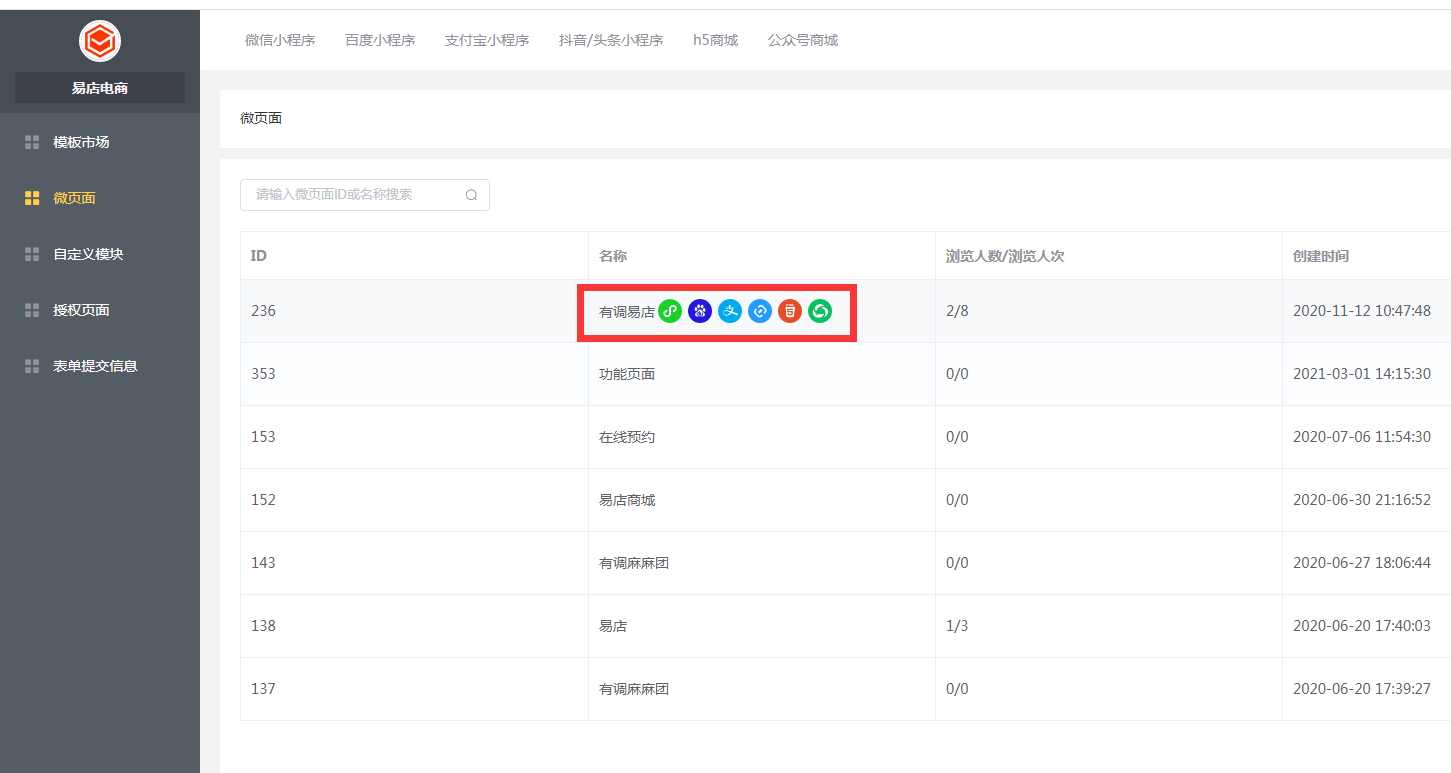Click the 有调易店 page name
This screenshot has width=1451, height=773.
(x=626, y=312)
